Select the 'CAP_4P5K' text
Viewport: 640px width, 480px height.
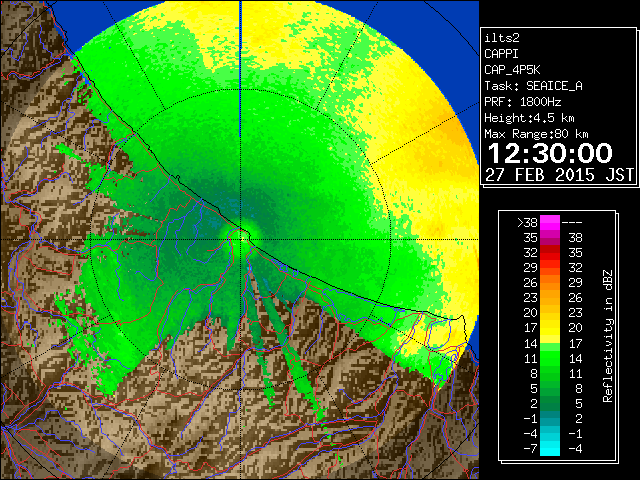[x=512, y=70]
